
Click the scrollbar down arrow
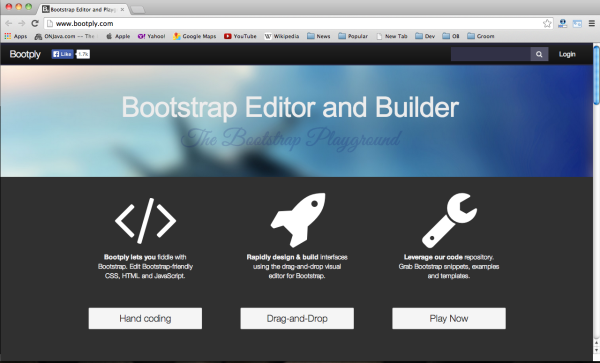[x=596, y=350]
